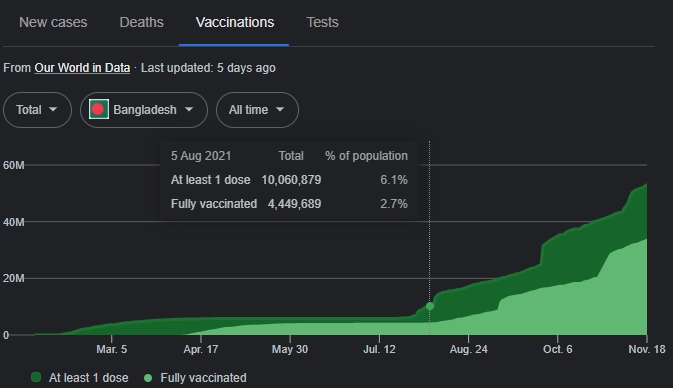Viewport: 673px width, 388px height.
Task: Switch to the Deaths tab
Action: point(142,22)
